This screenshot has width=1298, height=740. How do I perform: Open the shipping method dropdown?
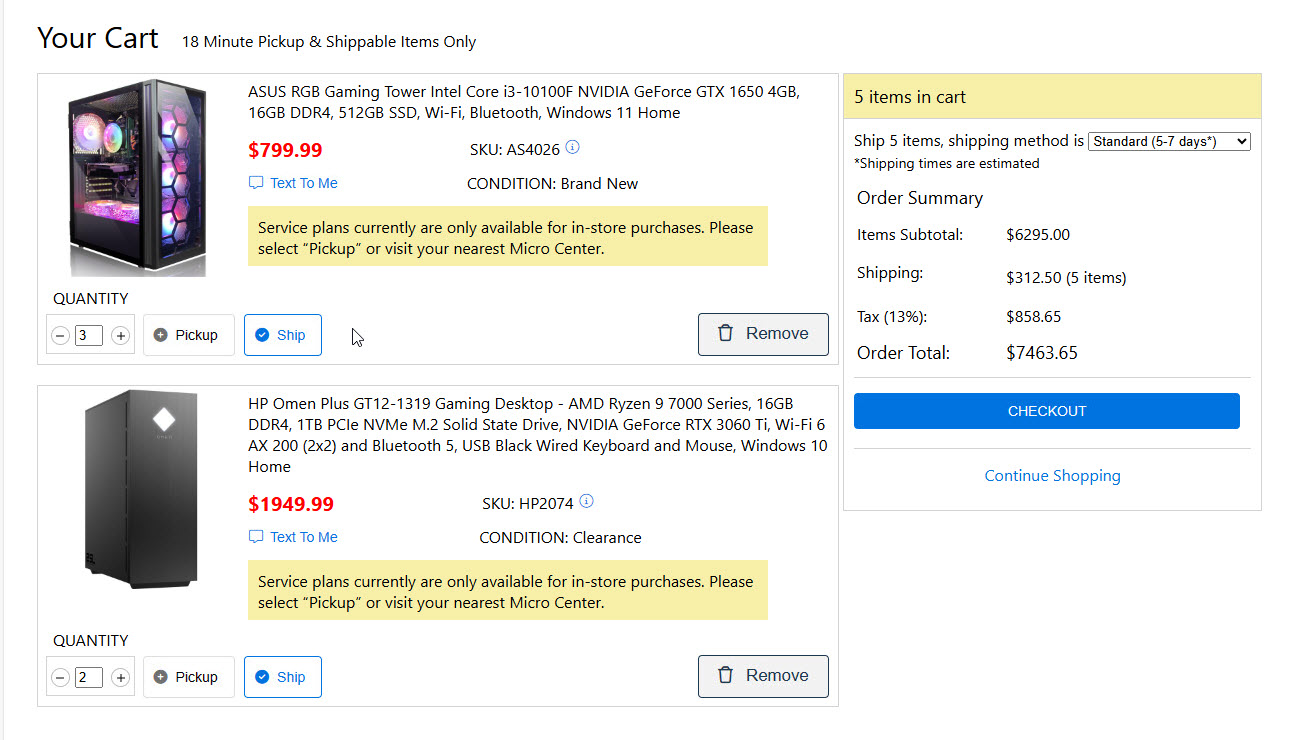coord(1168,142)
